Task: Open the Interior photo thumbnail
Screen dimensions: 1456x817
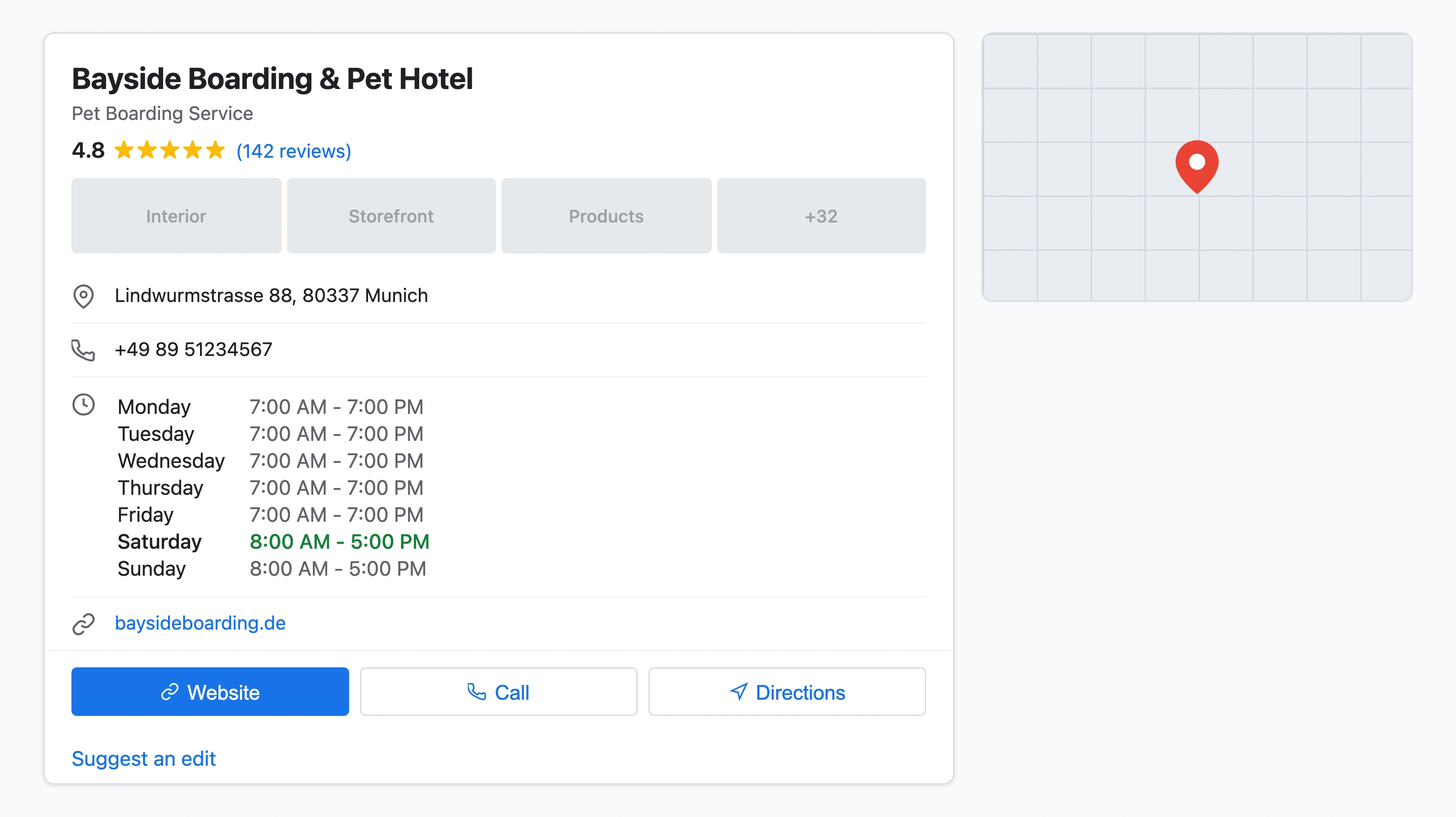Action: point(176,215)
